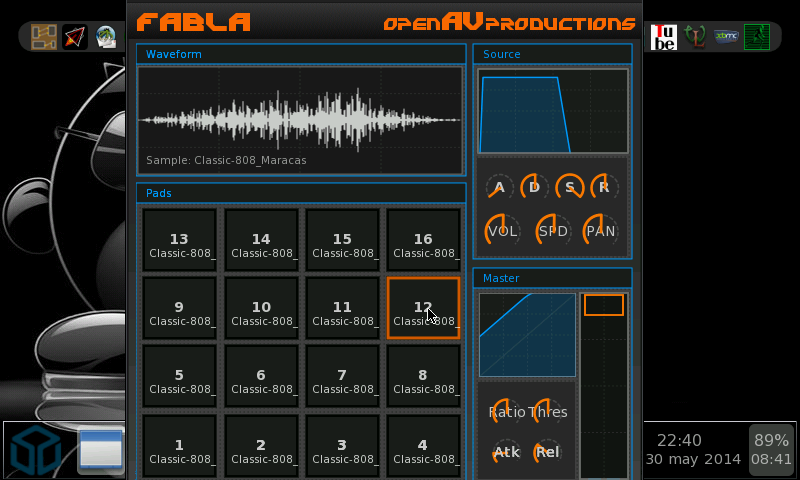Click the Rel dial in Master

[547, 452]
